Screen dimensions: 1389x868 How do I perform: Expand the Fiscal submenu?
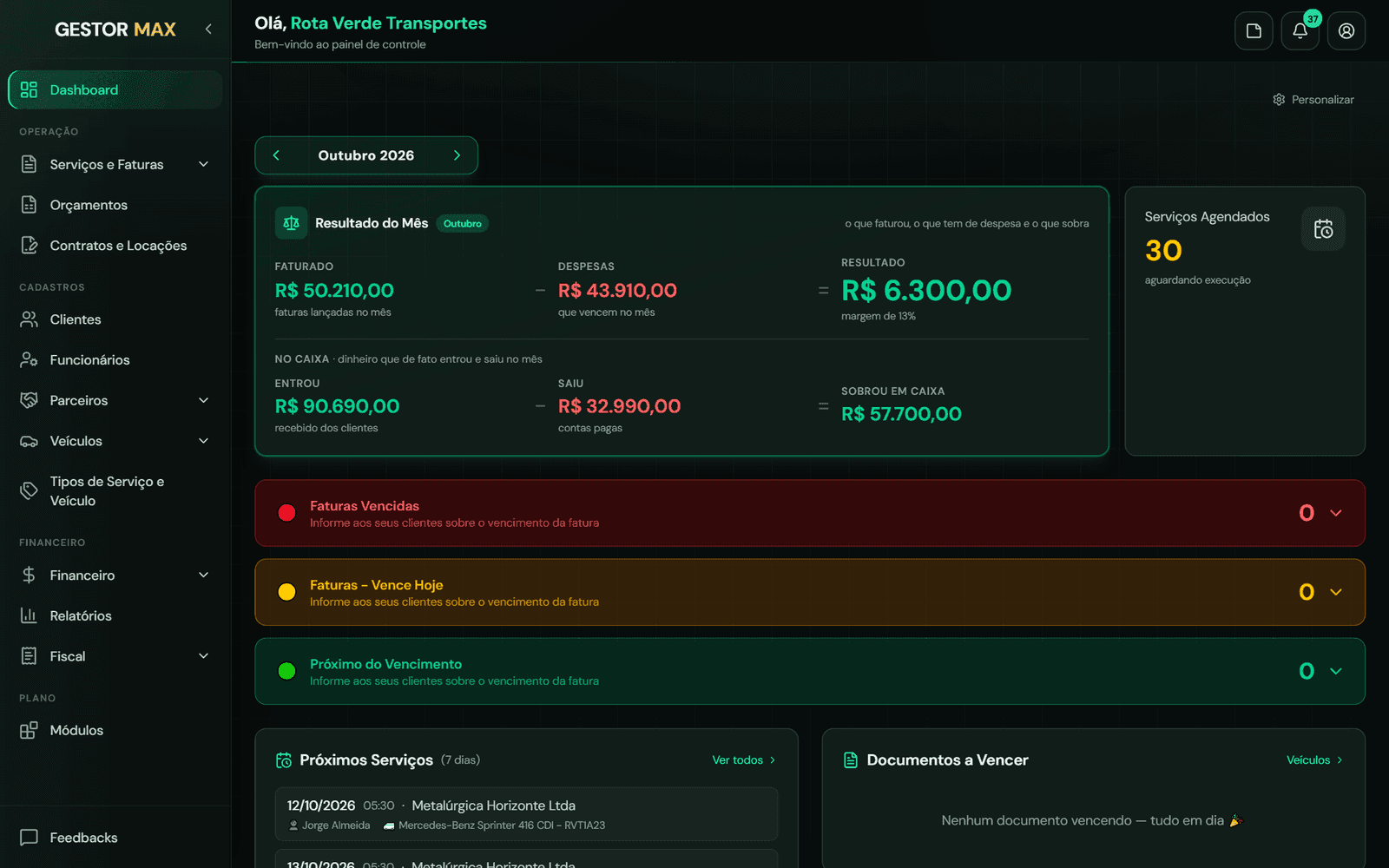(204, 656)
